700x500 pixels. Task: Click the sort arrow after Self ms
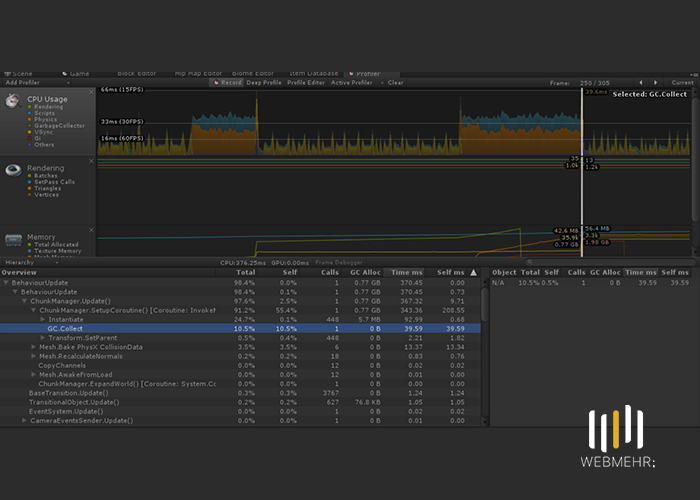coord(474,272)
